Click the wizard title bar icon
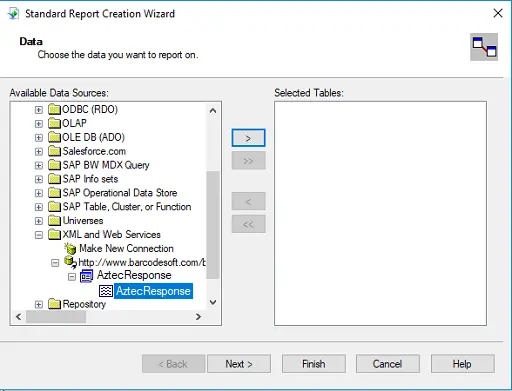This screenshot has height=391, width=512. [x=13, y=14]
